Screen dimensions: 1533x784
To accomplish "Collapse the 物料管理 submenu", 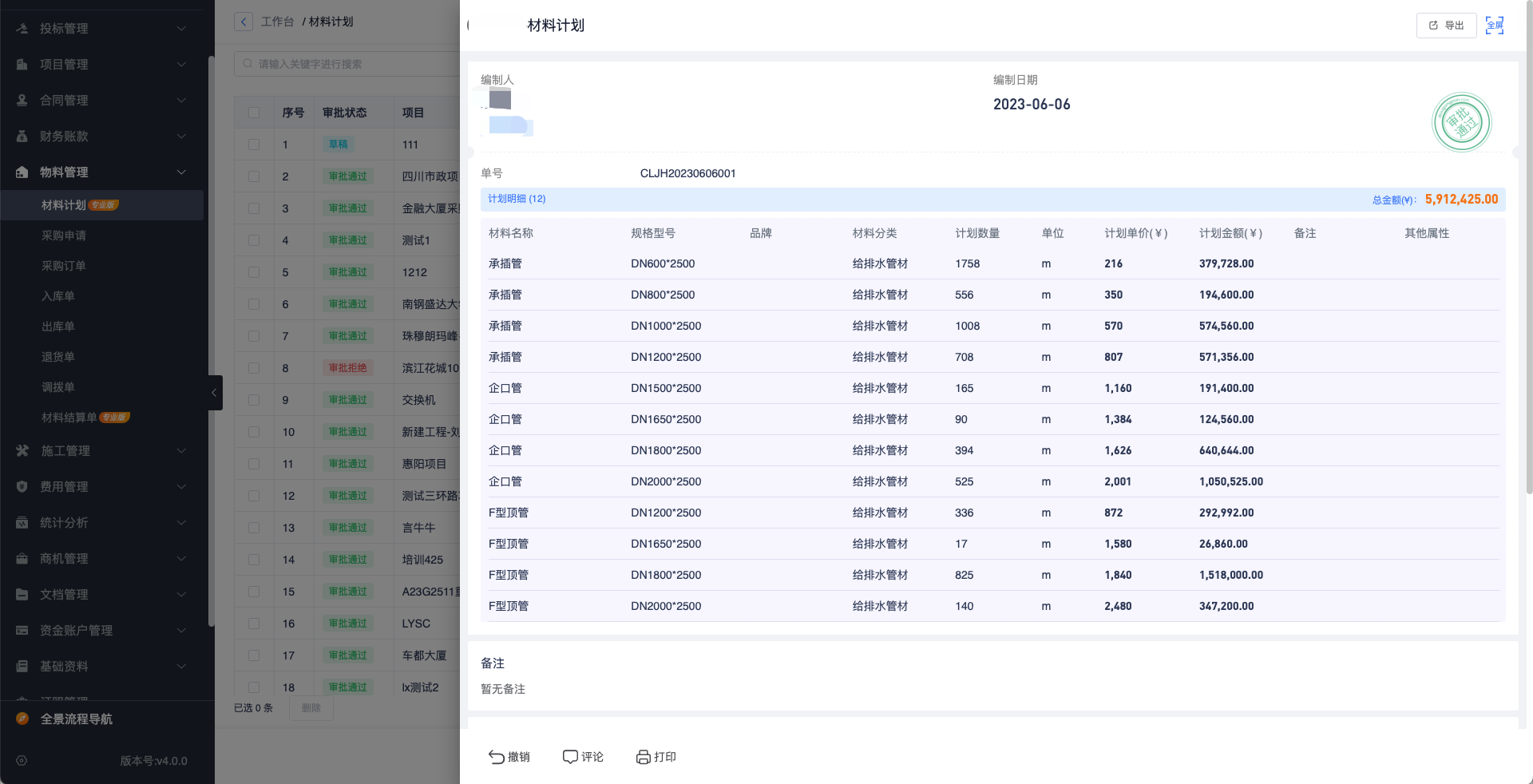I will 181,172.
